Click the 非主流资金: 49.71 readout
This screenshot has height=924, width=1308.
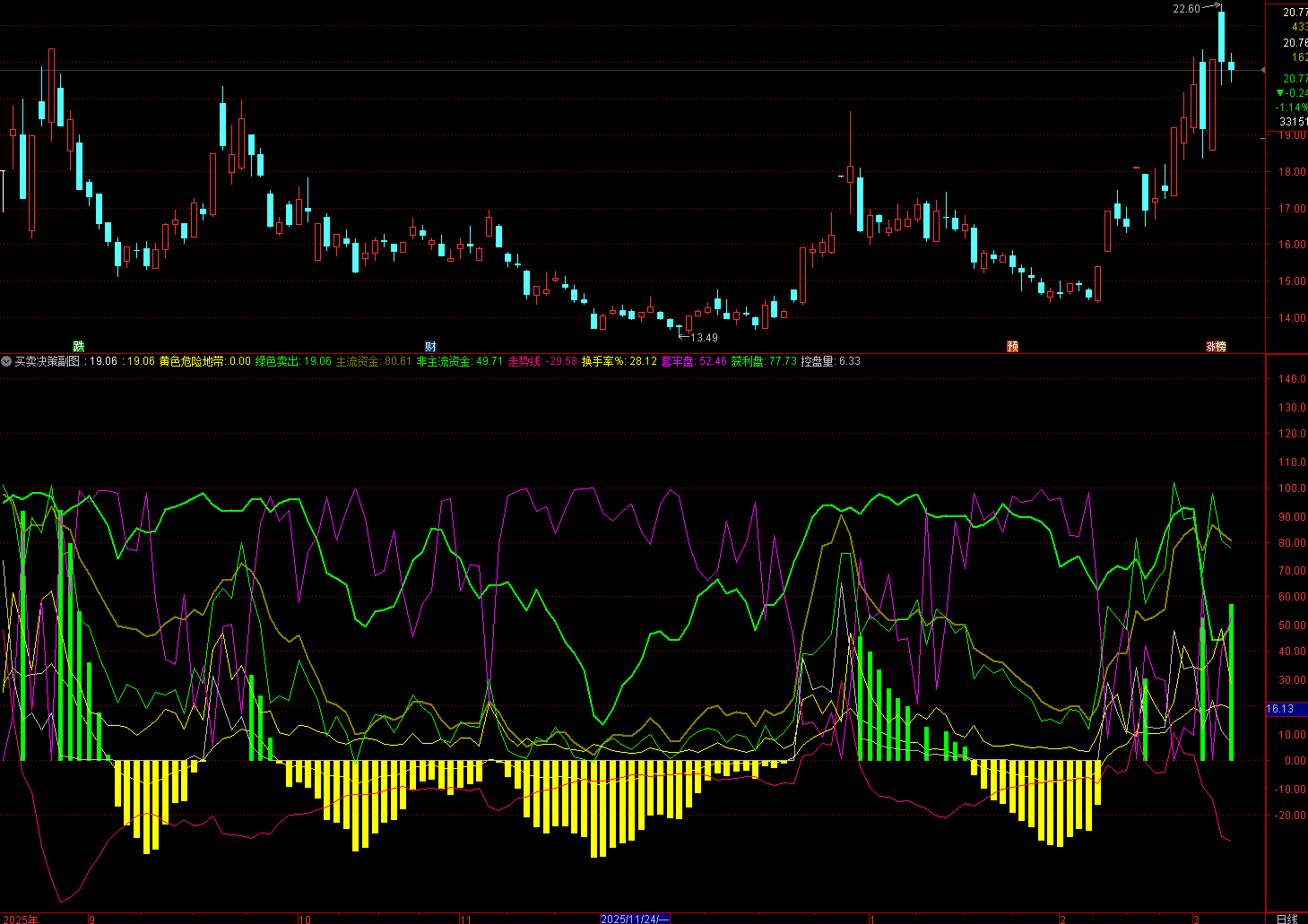pyautogui.click(x=460, y=361)
